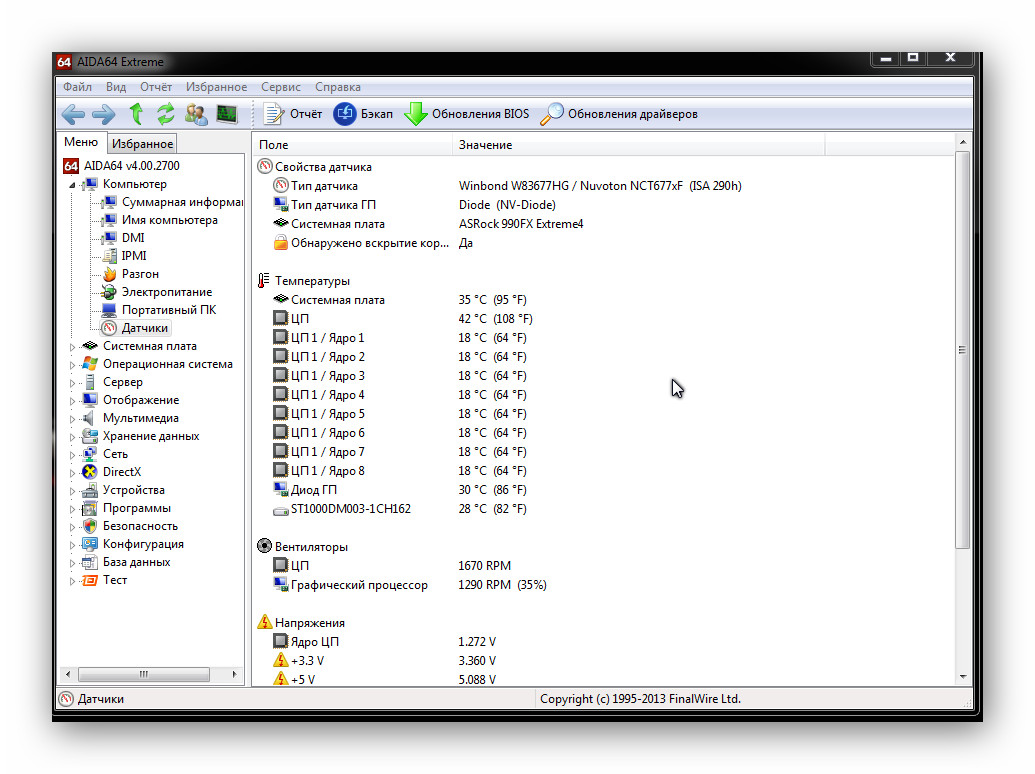Viewport: 1035px width, 774px height.
Task: Click the green up-level arrow icon
Action: [136, 114]
